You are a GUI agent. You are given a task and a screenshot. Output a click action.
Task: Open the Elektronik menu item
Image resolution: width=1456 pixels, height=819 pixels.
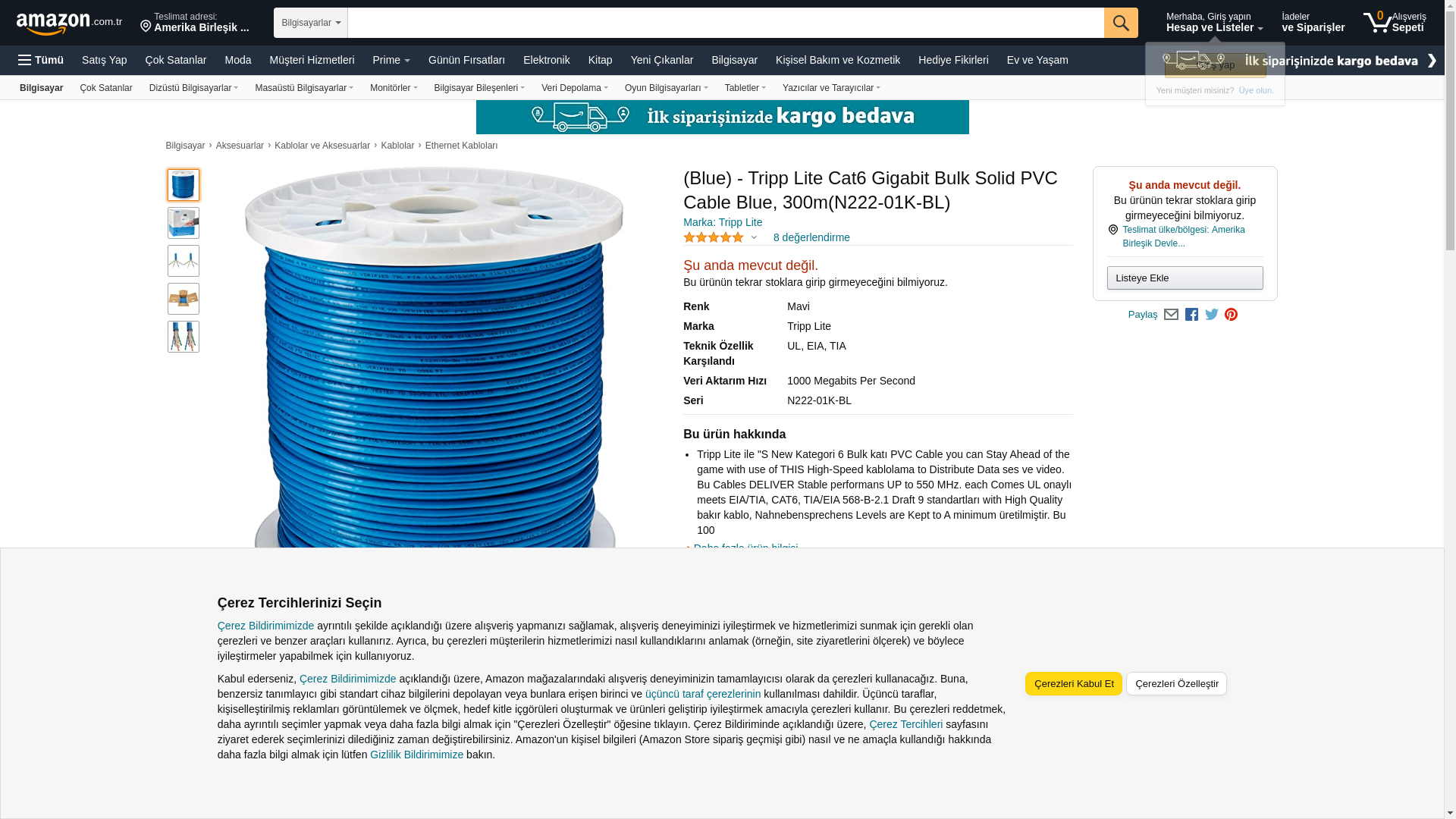(x=546, y=60)
